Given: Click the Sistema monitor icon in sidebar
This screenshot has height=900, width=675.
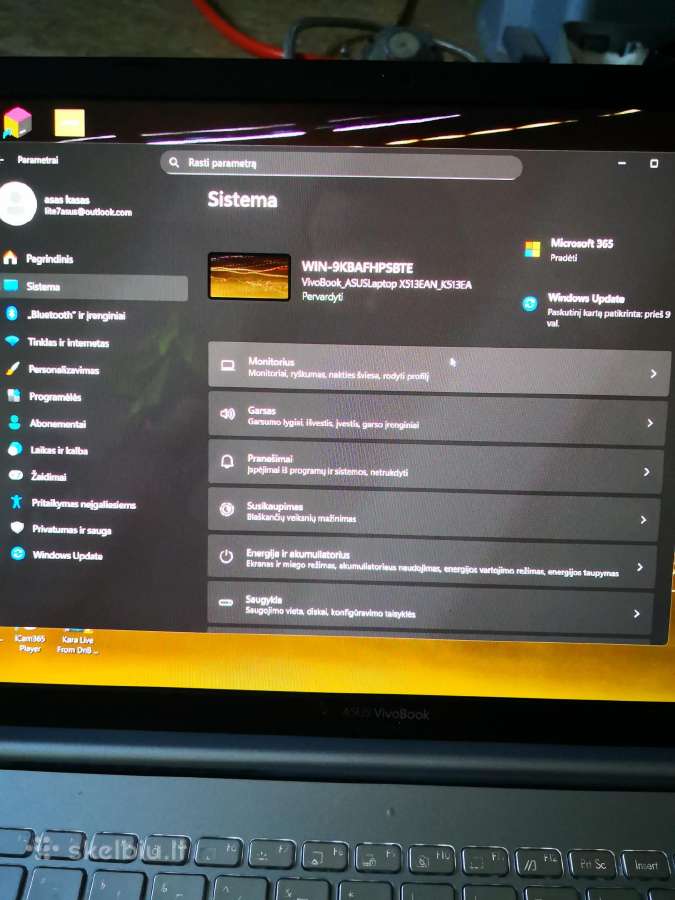Looking at the screenshot, I should [11, 285].
